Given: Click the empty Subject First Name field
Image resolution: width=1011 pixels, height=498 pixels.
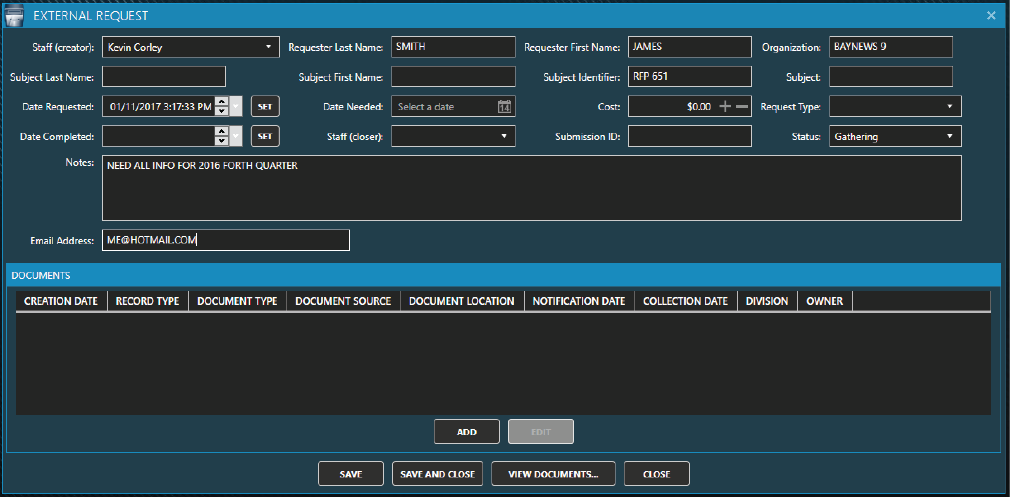Looking at the screenshot, I should click(453, 77).
